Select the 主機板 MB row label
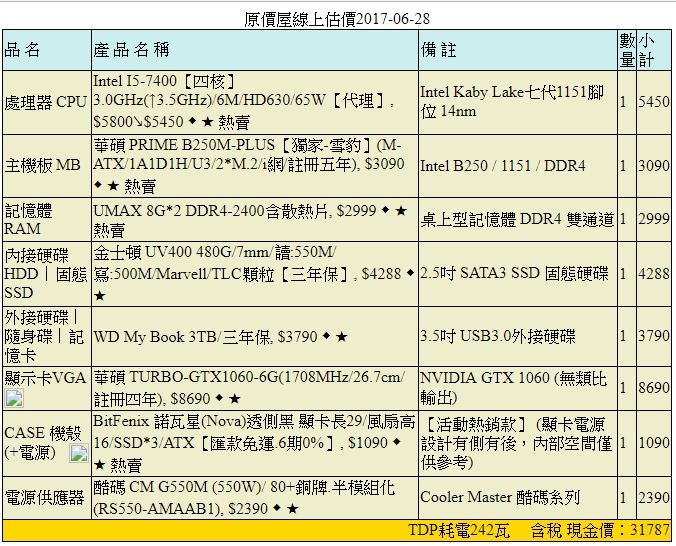The image size is (676, 546). (x=42, y=166)
